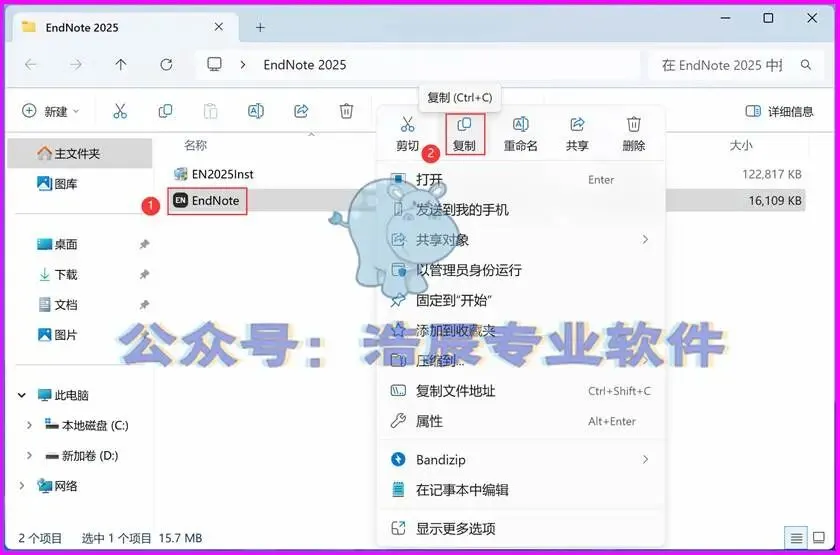Viewport: 840px width, 555px height.
Task: Choose 发送到我的手机
Action: click(521, 209)
